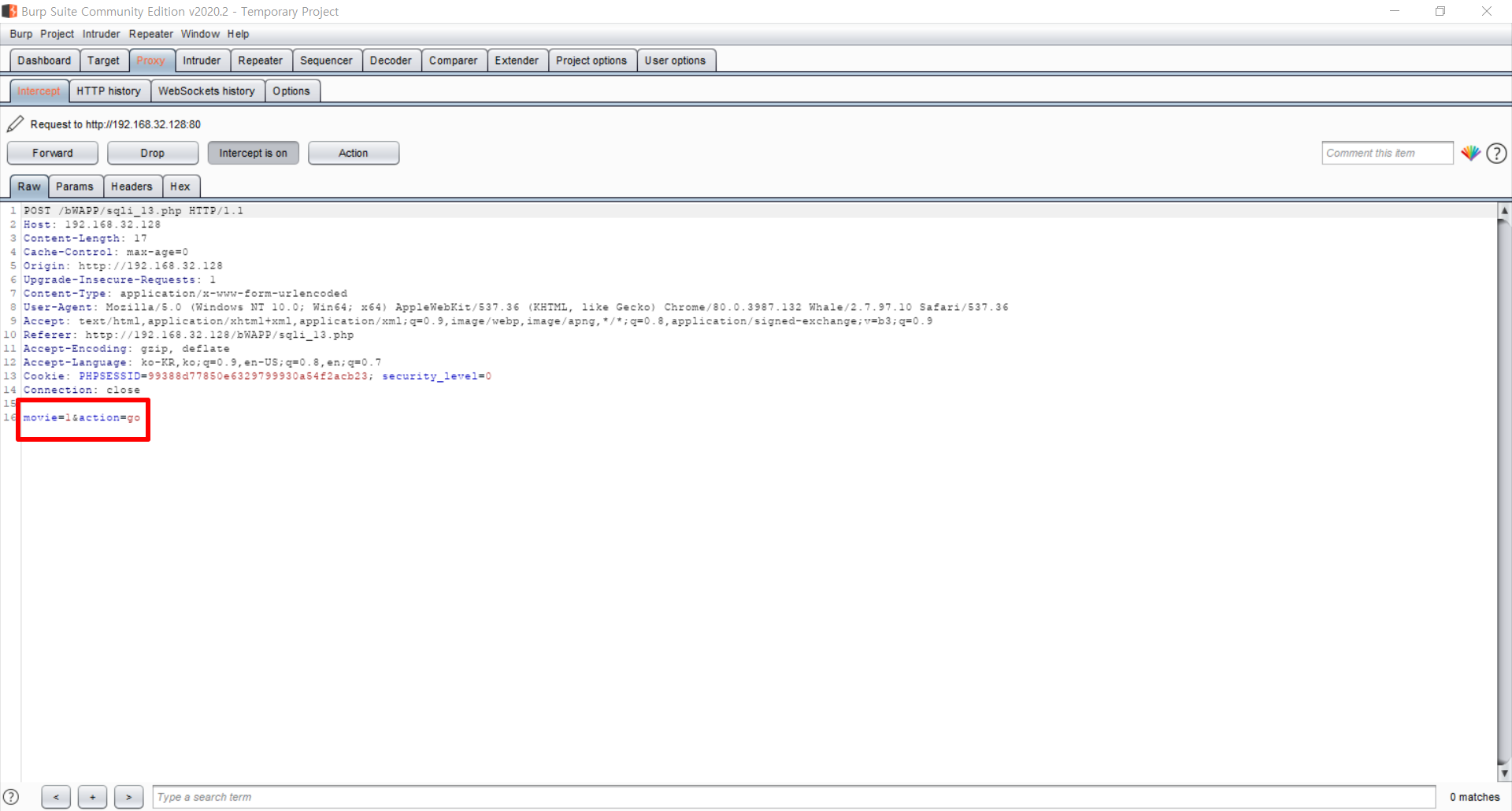Click the editor scrollbar down arrow
The image size is (1512, 811).
point(1504,773)
